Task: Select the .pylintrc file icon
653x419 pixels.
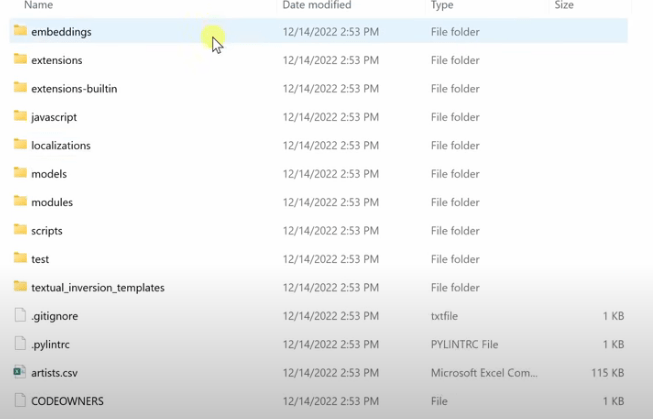Action: click(x=20, y=344)
